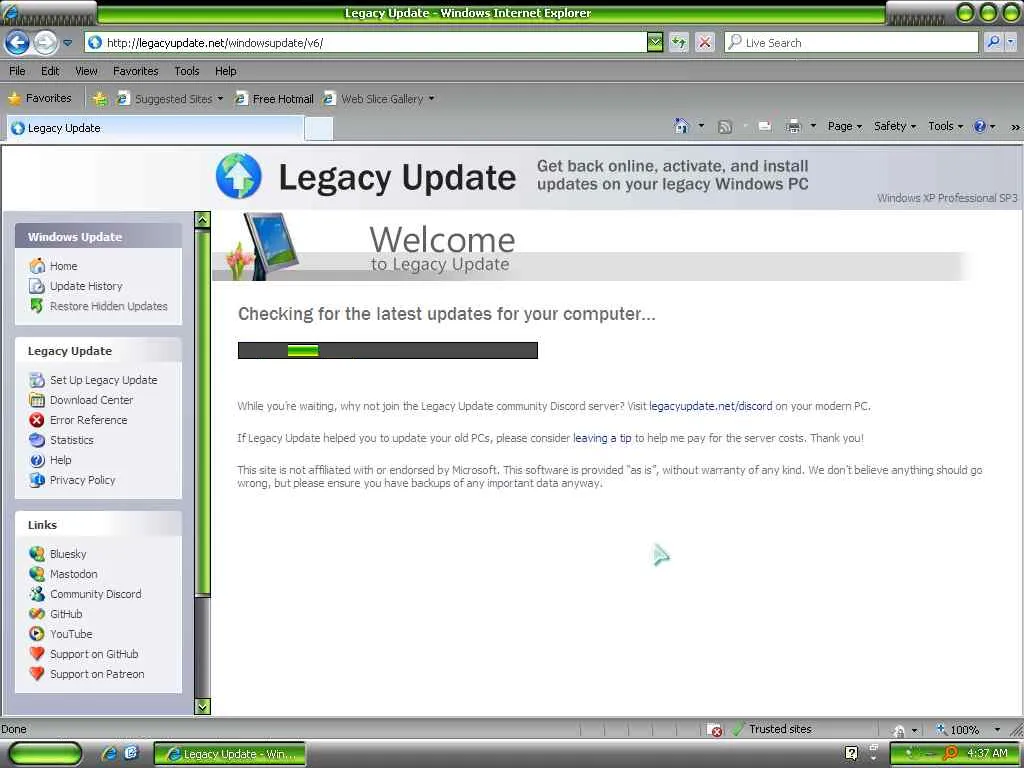The height and width of the screenshot is (768, 1024).
Task: Click the New Tab button
Action: coord(319,129)
